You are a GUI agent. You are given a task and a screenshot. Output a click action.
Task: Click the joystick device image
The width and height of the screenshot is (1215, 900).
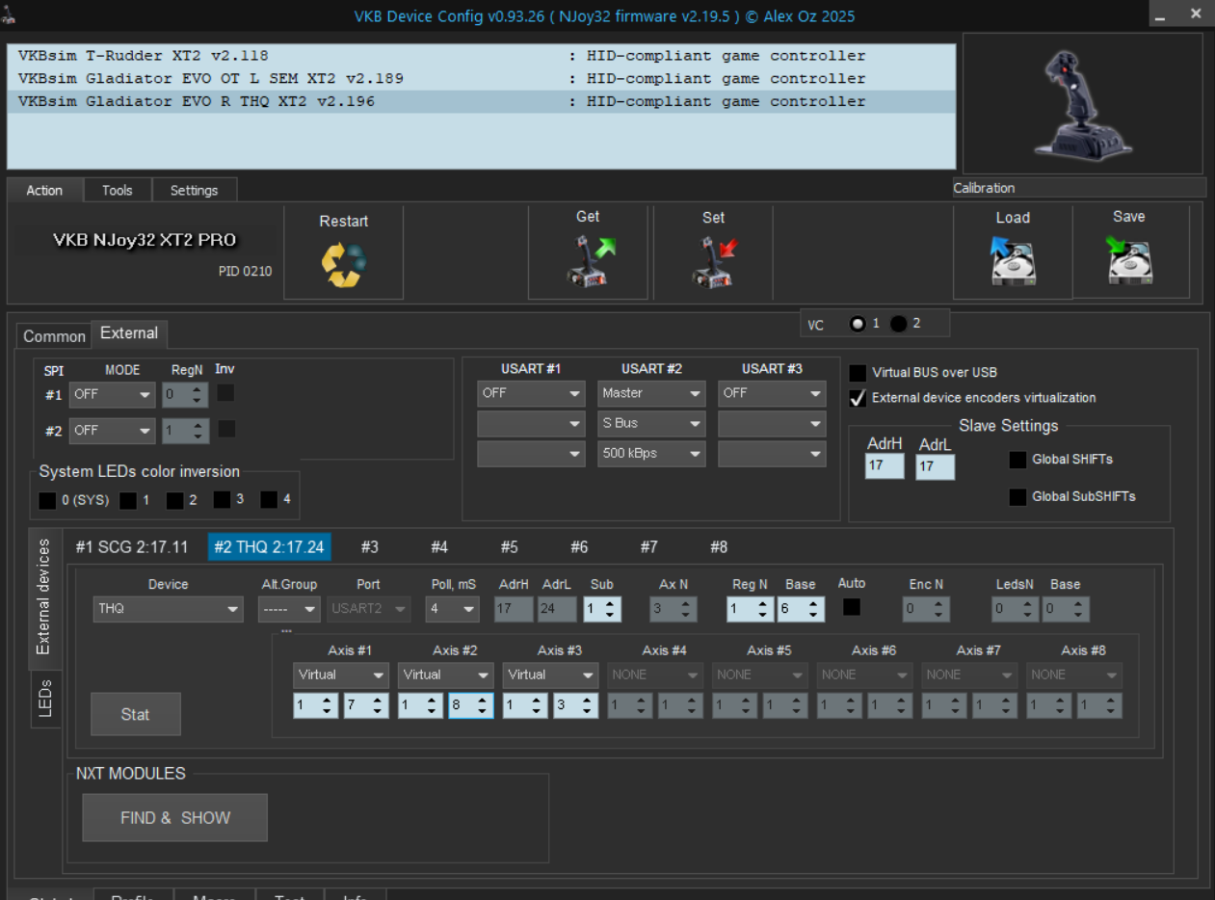[x=1083, y=104]
